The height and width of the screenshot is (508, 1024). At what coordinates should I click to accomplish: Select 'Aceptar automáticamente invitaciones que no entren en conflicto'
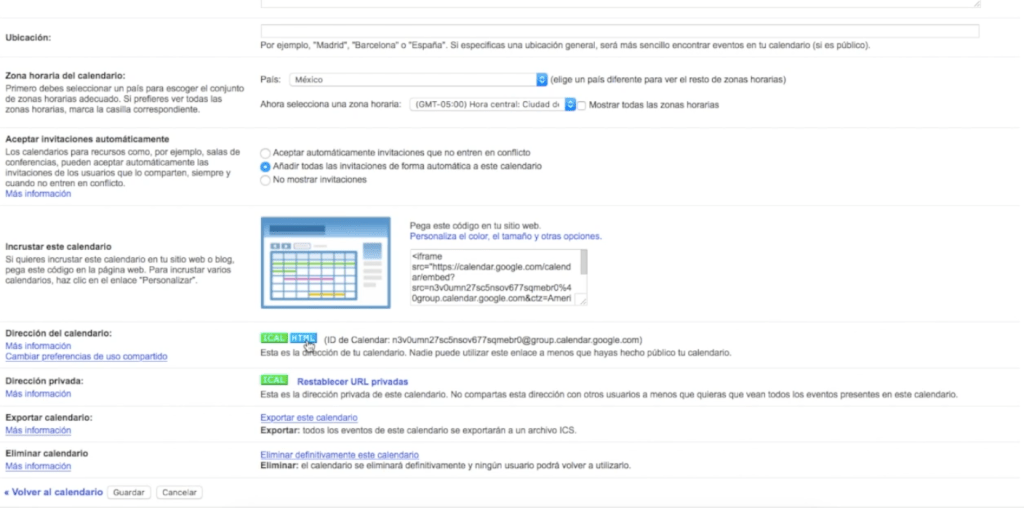click(265, 153)
